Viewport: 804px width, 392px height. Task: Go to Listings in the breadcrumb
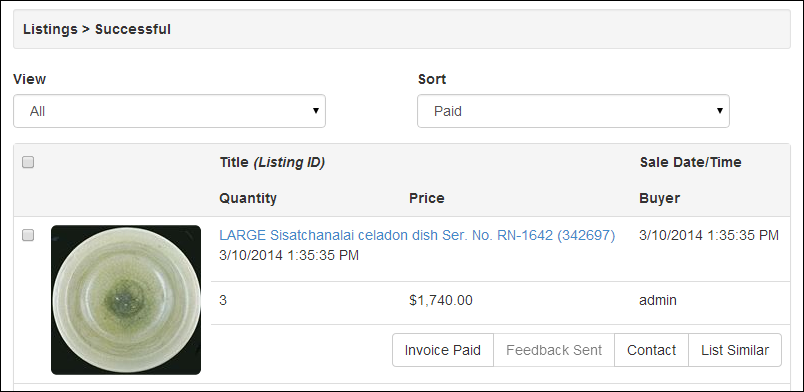click(50, 29)
